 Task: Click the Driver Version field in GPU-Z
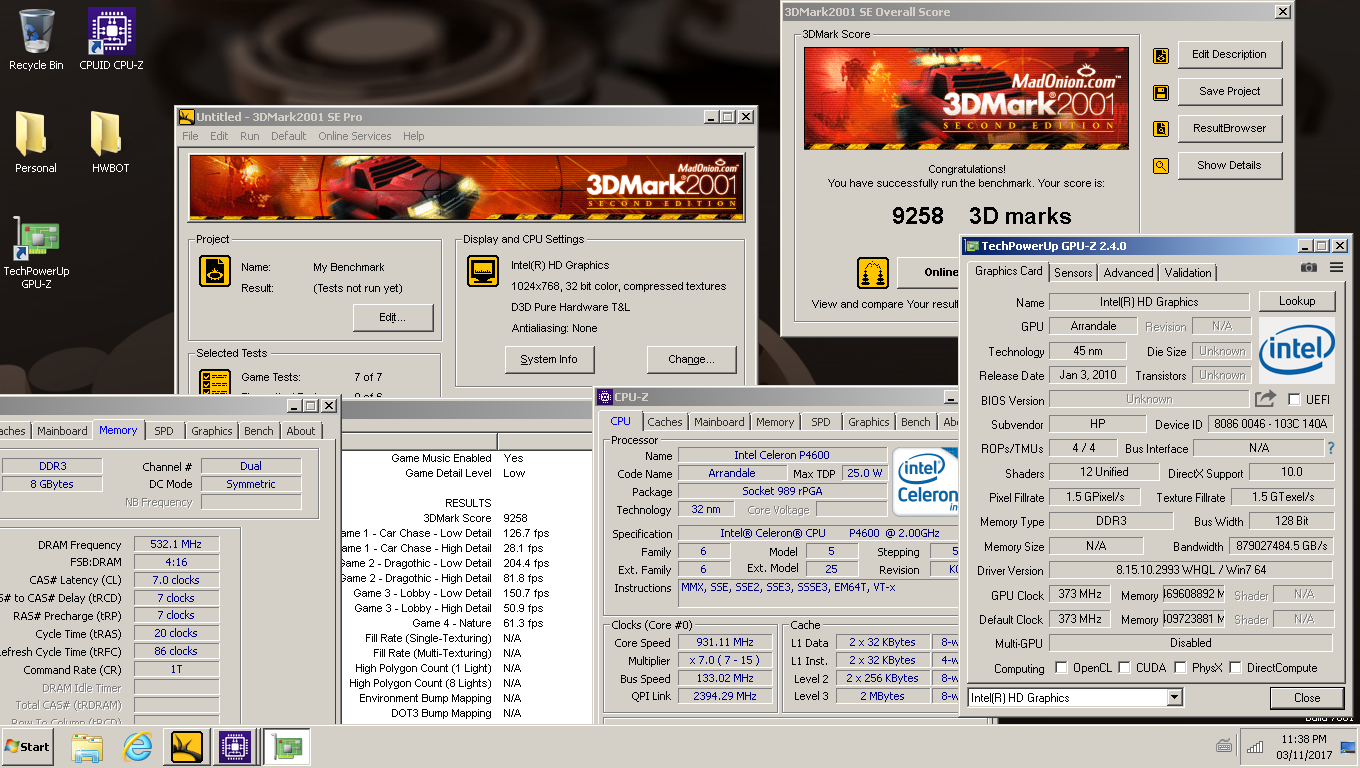click(x=1190, y=570)
